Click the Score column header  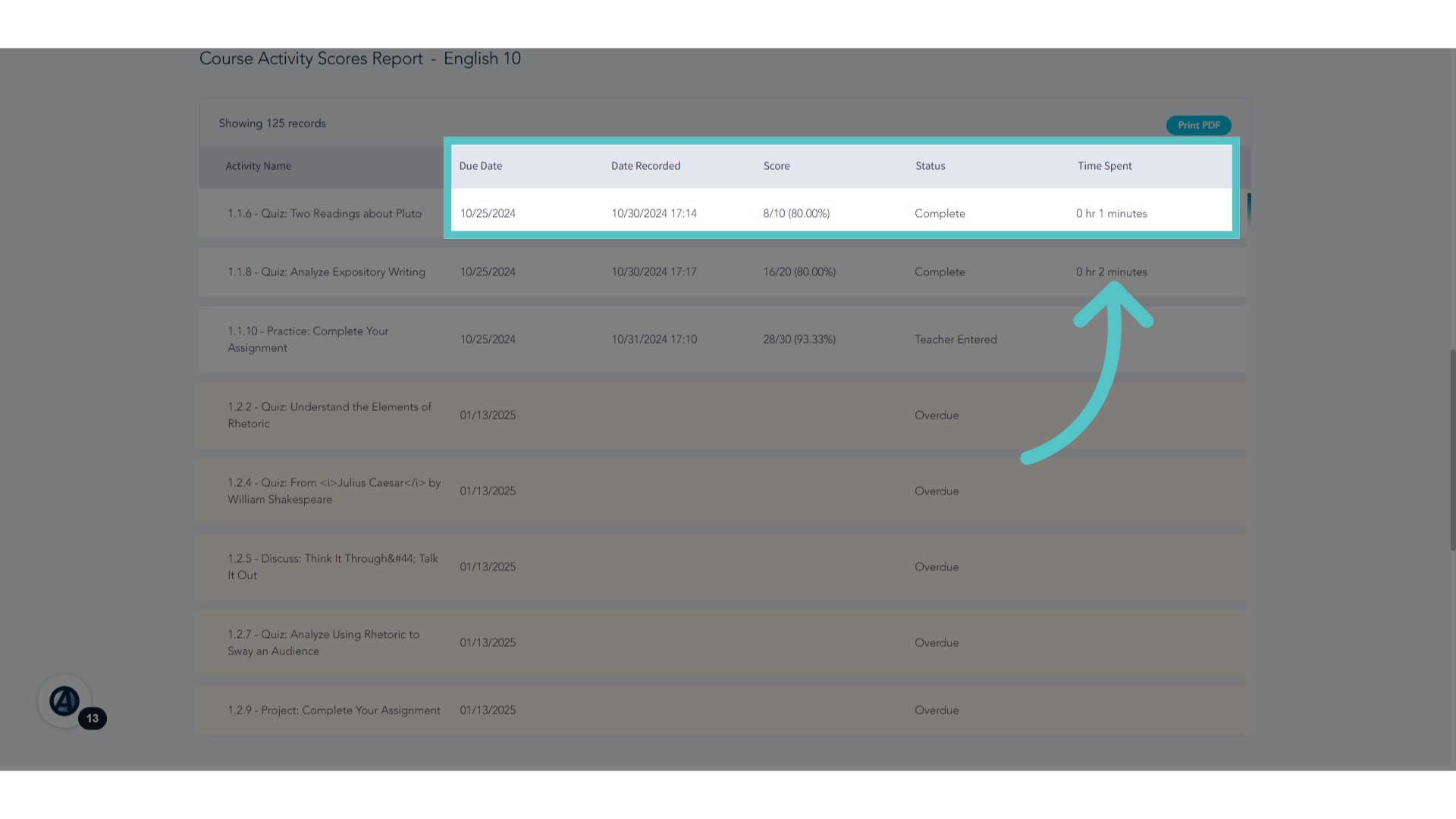click(x=777, y=166)
